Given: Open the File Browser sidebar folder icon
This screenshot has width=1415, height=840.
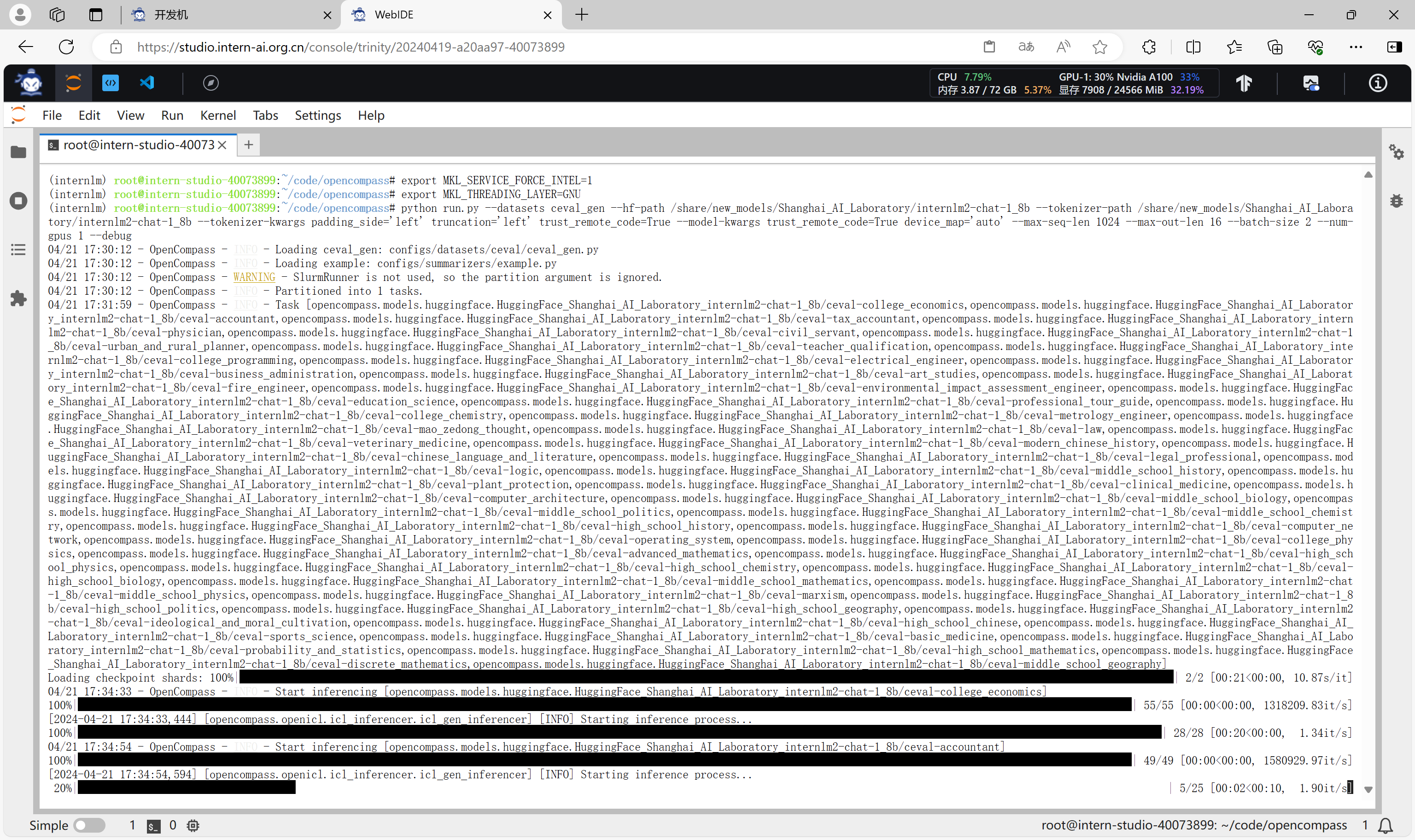Looking at the screenshot, I should (19, 152).
